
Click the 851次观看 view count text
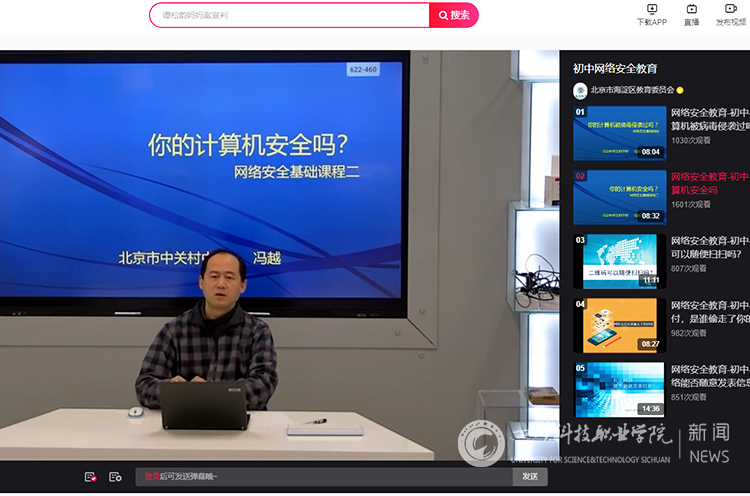(689, 397)
